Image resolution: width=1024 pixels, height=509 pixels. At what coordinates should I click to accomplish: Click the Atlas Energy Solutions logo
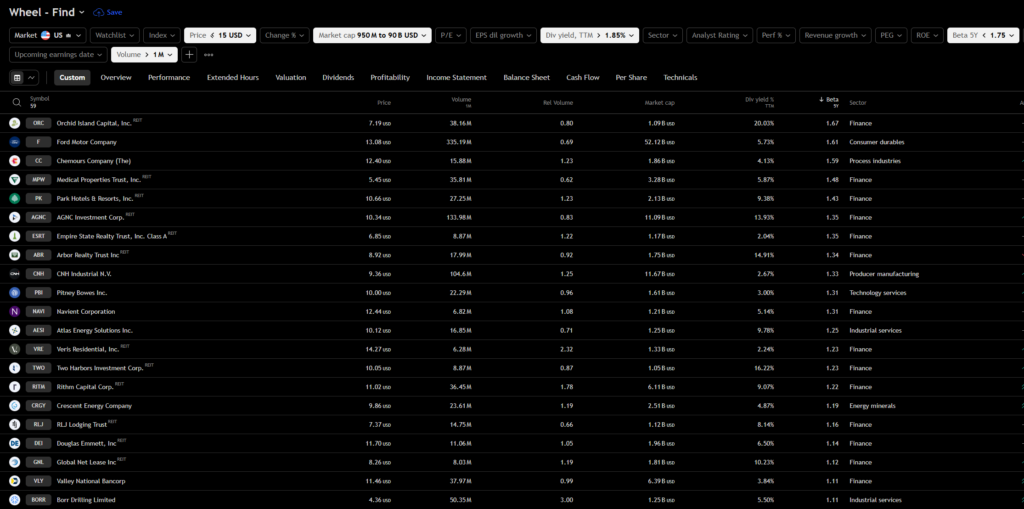[x=14, y=331]
